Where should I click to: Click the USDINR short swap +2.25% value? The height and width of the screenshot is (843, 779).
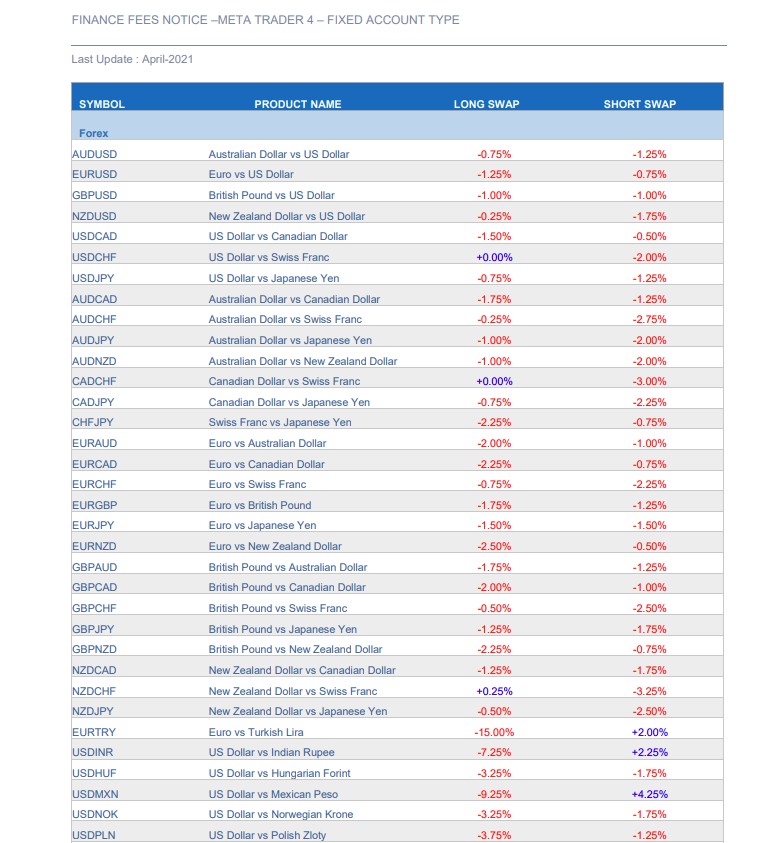coord(649,752)
